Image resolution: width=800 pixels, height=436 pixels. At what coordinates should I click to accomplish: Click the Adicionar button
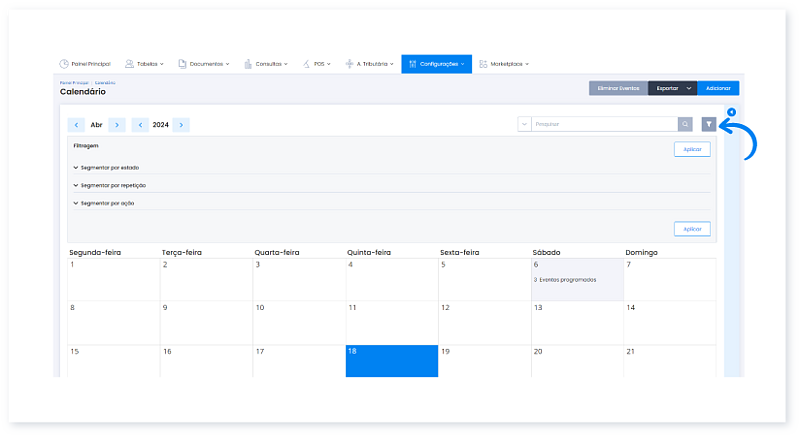(718, 88)
